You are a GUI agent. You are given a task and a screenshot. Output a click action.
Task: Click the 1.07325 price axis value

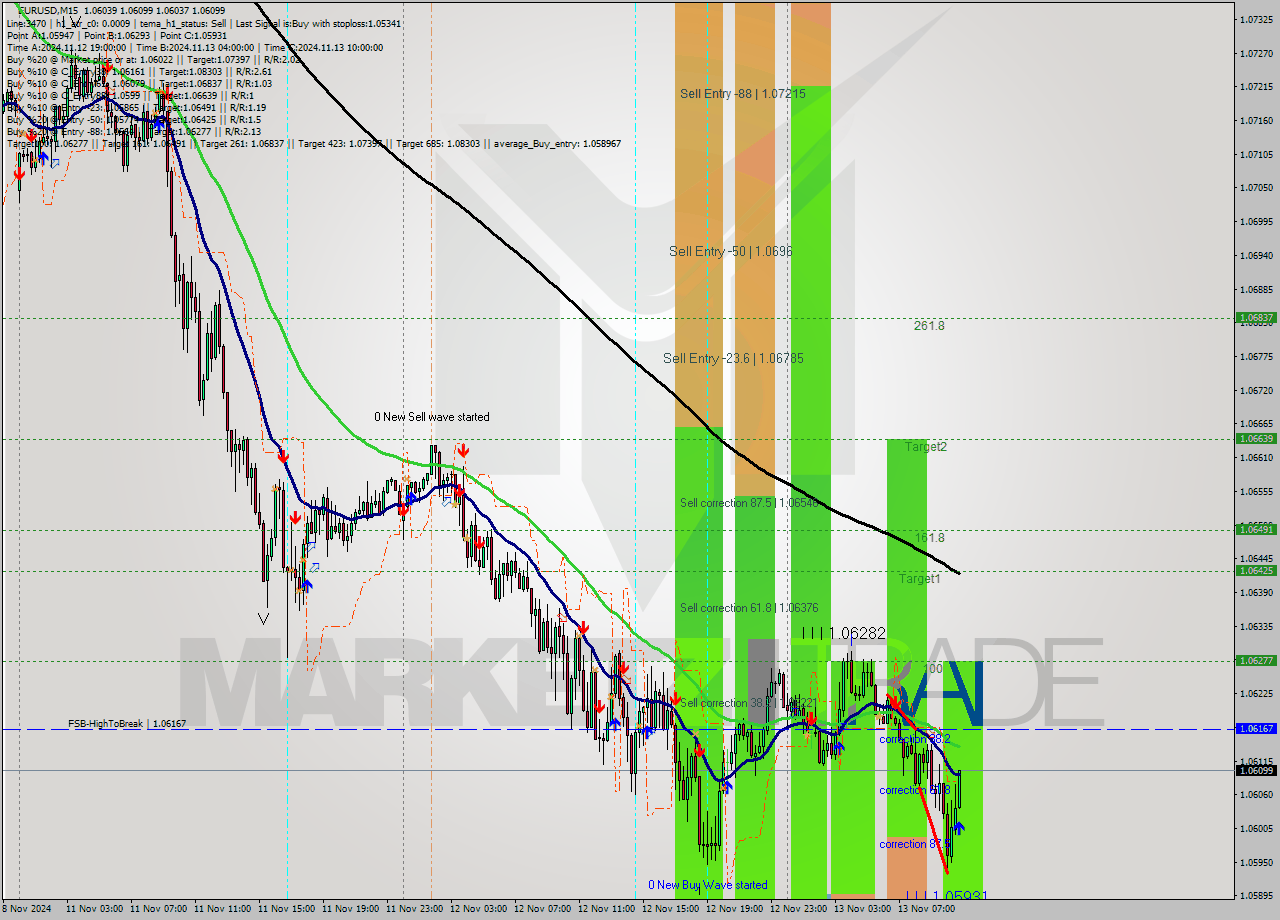tap(1256, 19)
